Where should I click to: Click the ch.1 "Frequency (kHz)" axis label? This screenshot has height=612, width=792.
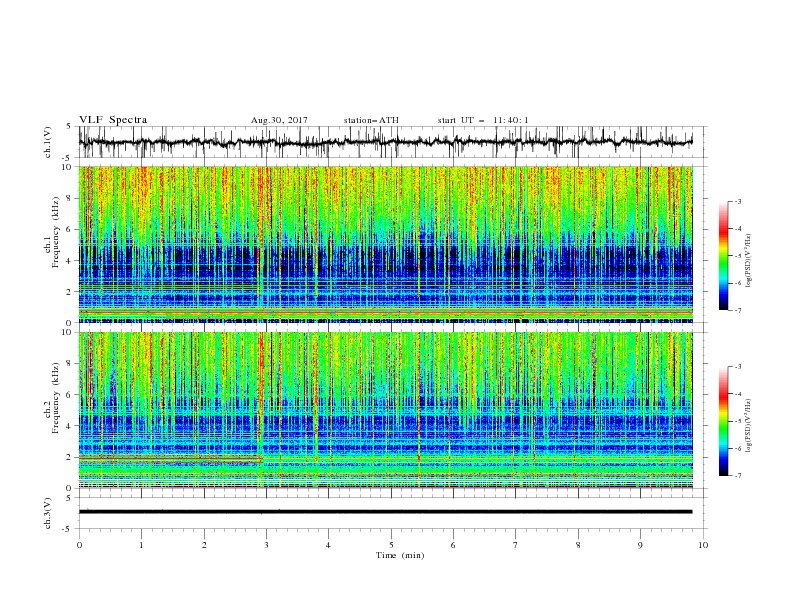click(x=55, y=232)
